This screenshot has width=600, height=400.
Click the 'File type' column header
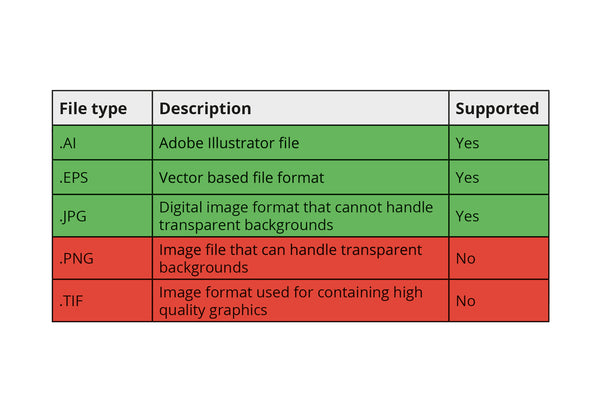93,108
